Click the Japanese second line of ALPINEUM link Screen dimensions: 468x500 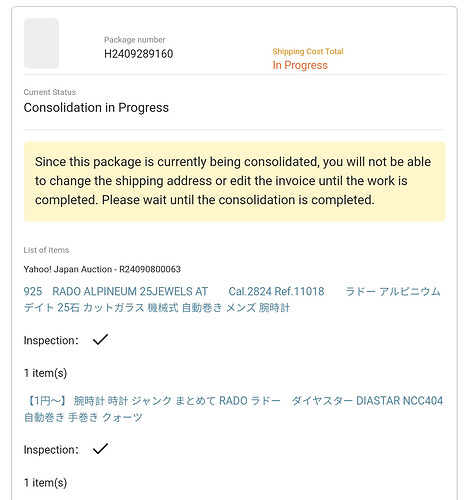pyautogui.click(x=157, y=307)
